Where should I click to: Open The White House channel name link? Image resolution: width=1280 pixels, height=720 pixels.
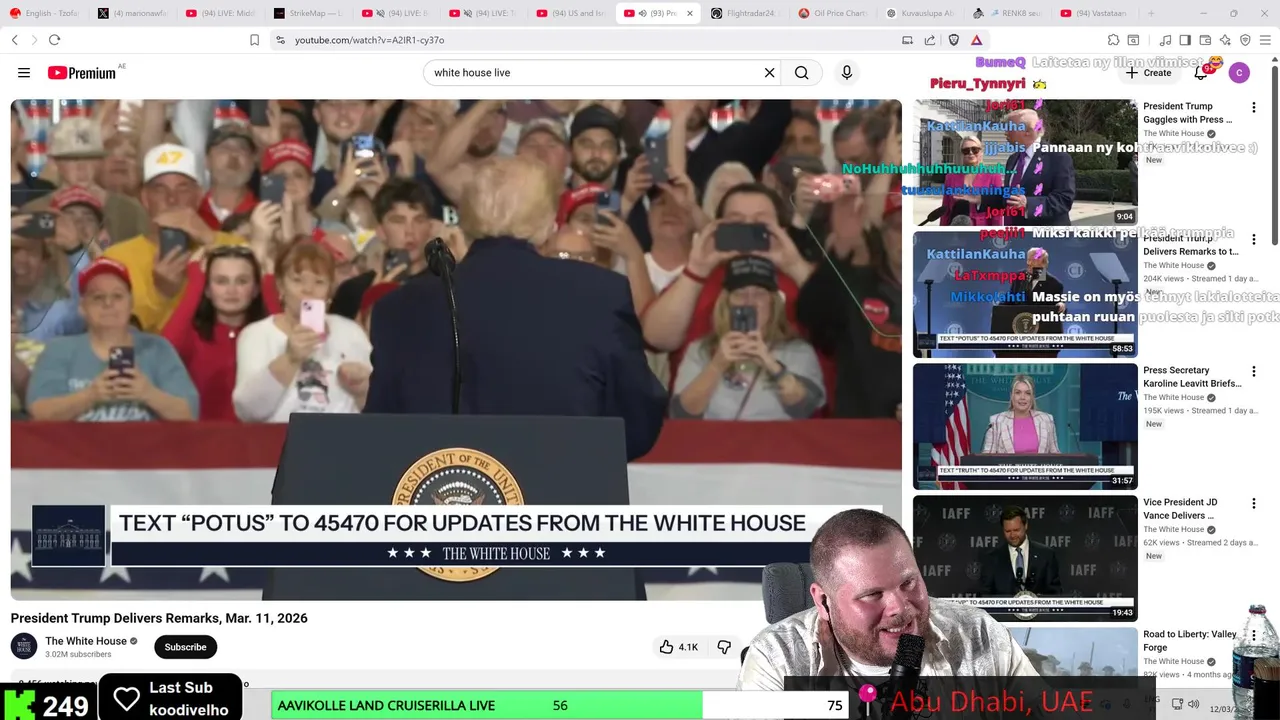tap(86, 641)
